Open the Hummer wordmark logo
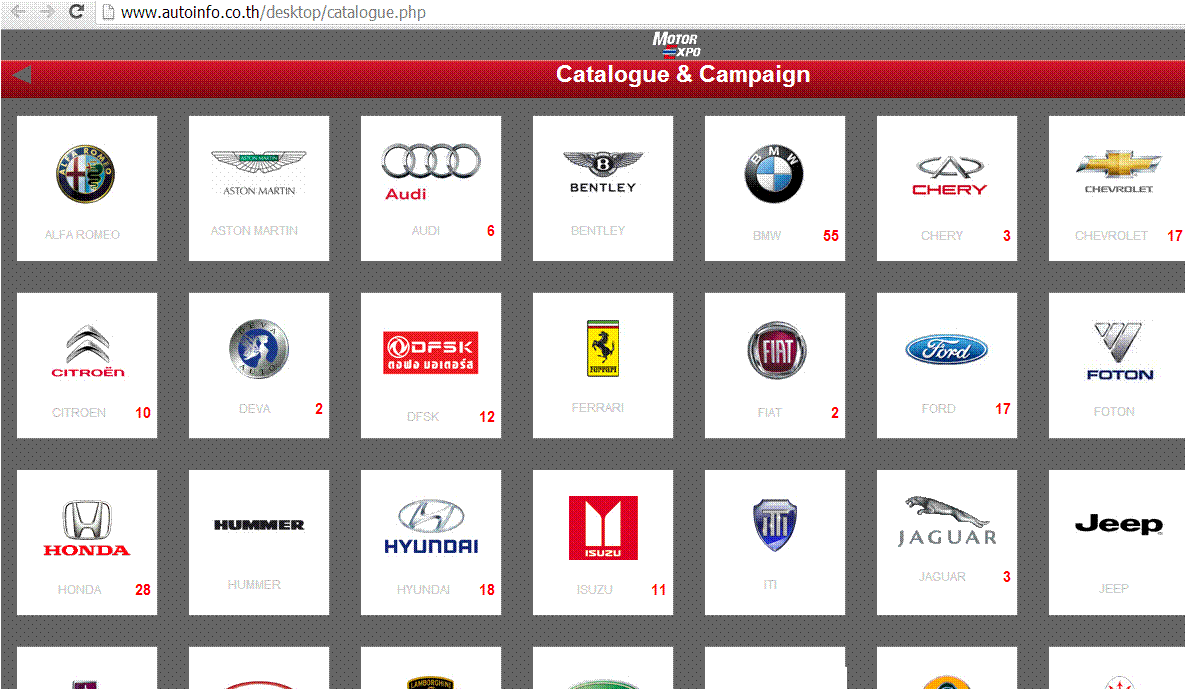Screen dimensions: 1186x690 click(259, 525)
